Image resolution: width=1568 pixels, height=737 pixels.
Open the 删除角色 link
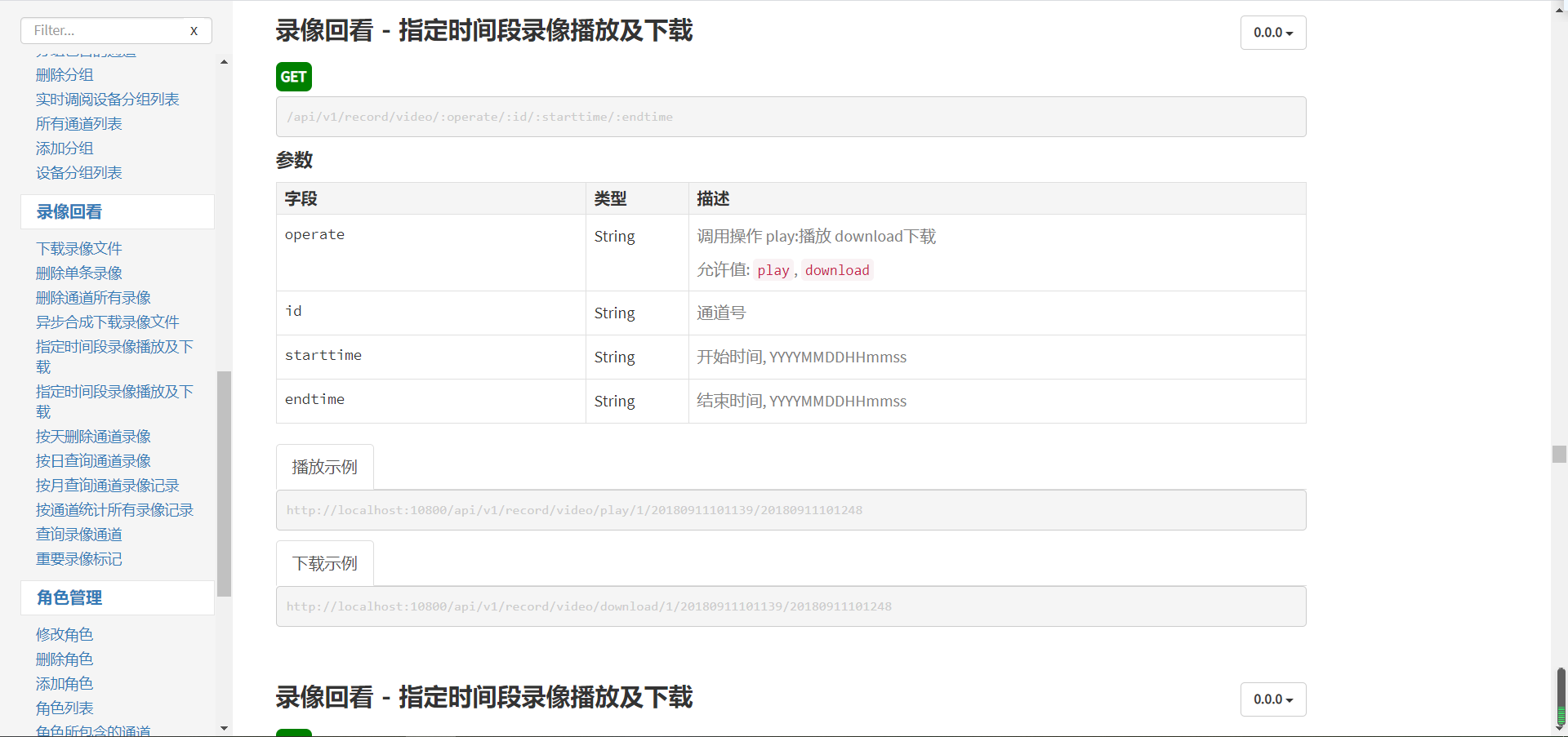coord(65,659)
